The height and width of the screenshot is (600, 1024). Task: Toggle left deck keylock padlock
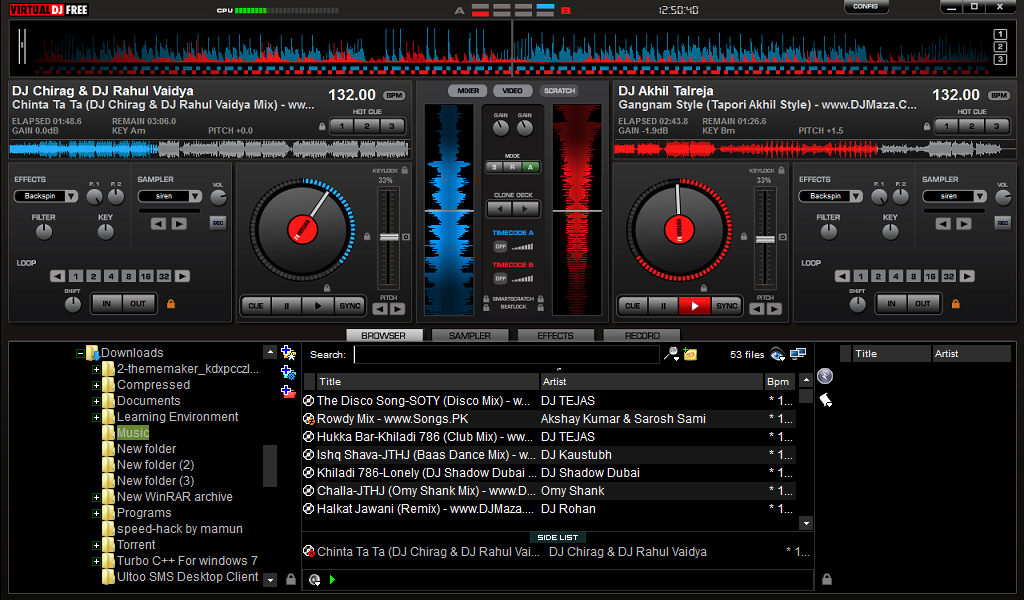(405, 170)
